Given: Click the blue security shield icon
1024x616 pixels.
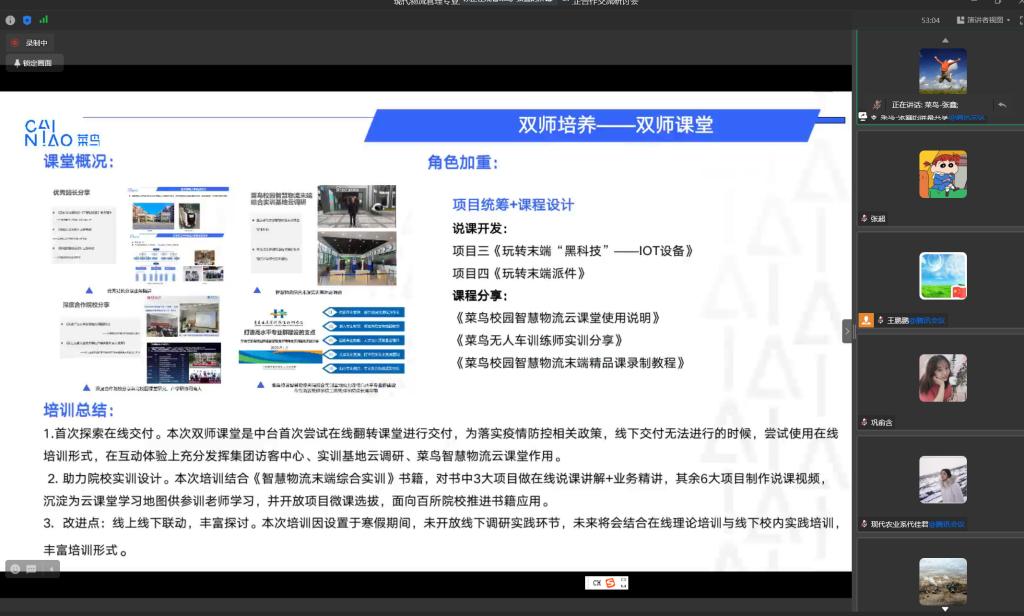Looking at the screenshot, I should tap(27, 20).
